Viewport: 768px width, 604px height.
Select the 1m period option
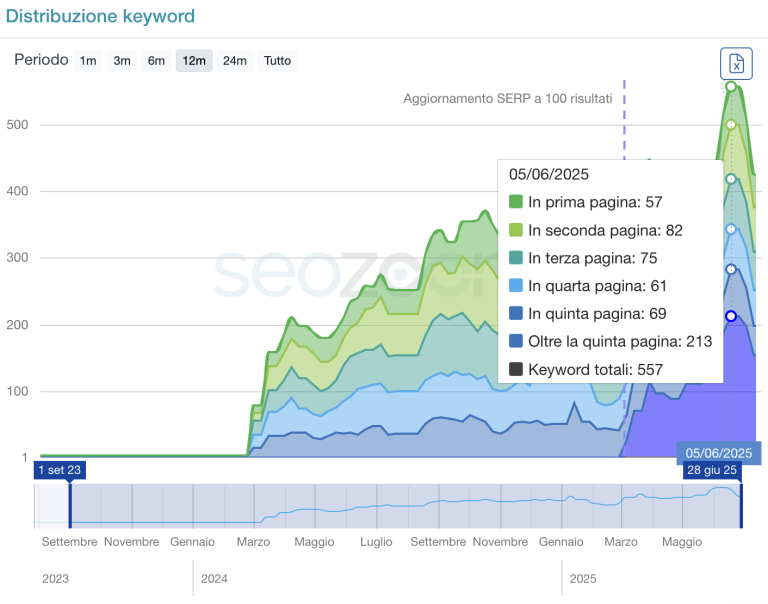(x=88, y=61)
